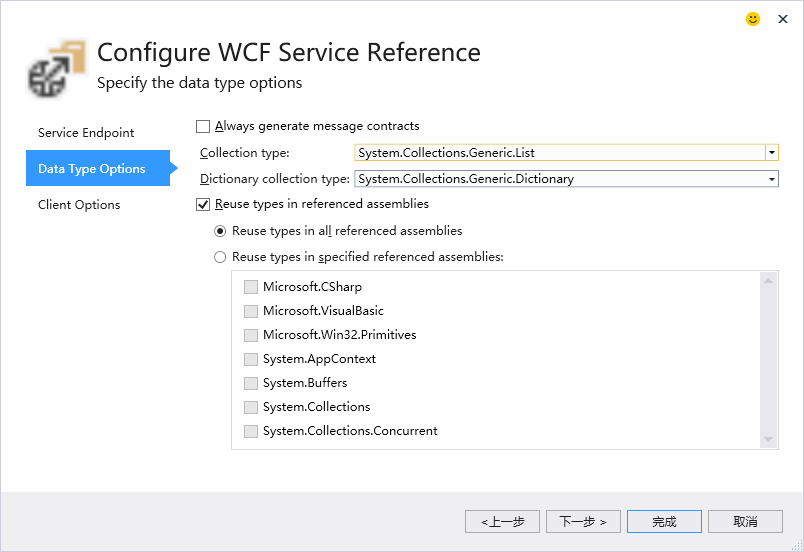Viewport: 804px width, 552px height.
Task: Uncheck Reuse types in referenced assemblies
Action: (x=203, y=205)
